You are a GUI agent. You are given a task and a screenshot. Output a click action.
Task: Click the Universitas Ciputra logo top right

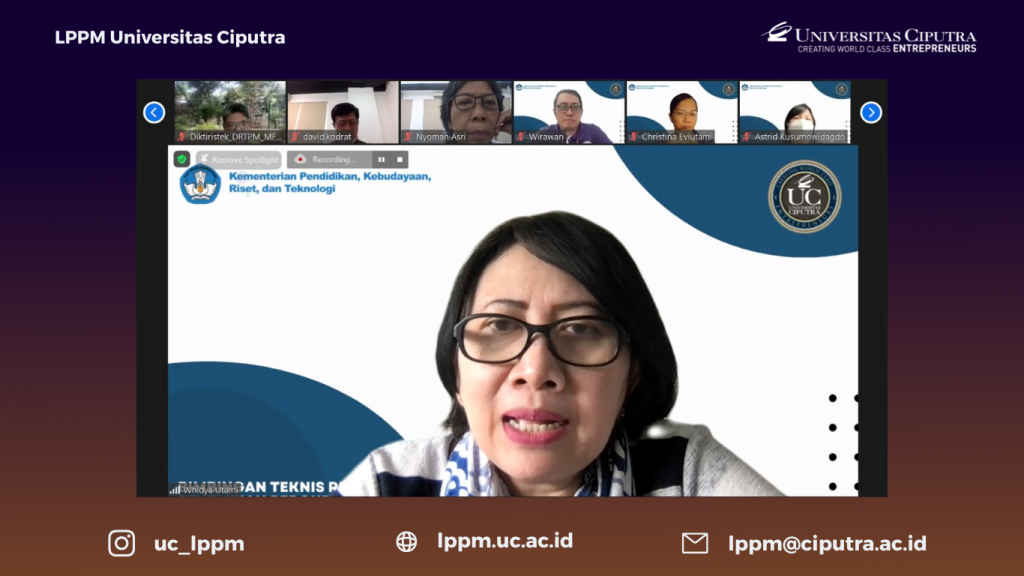tap(868, 36)
